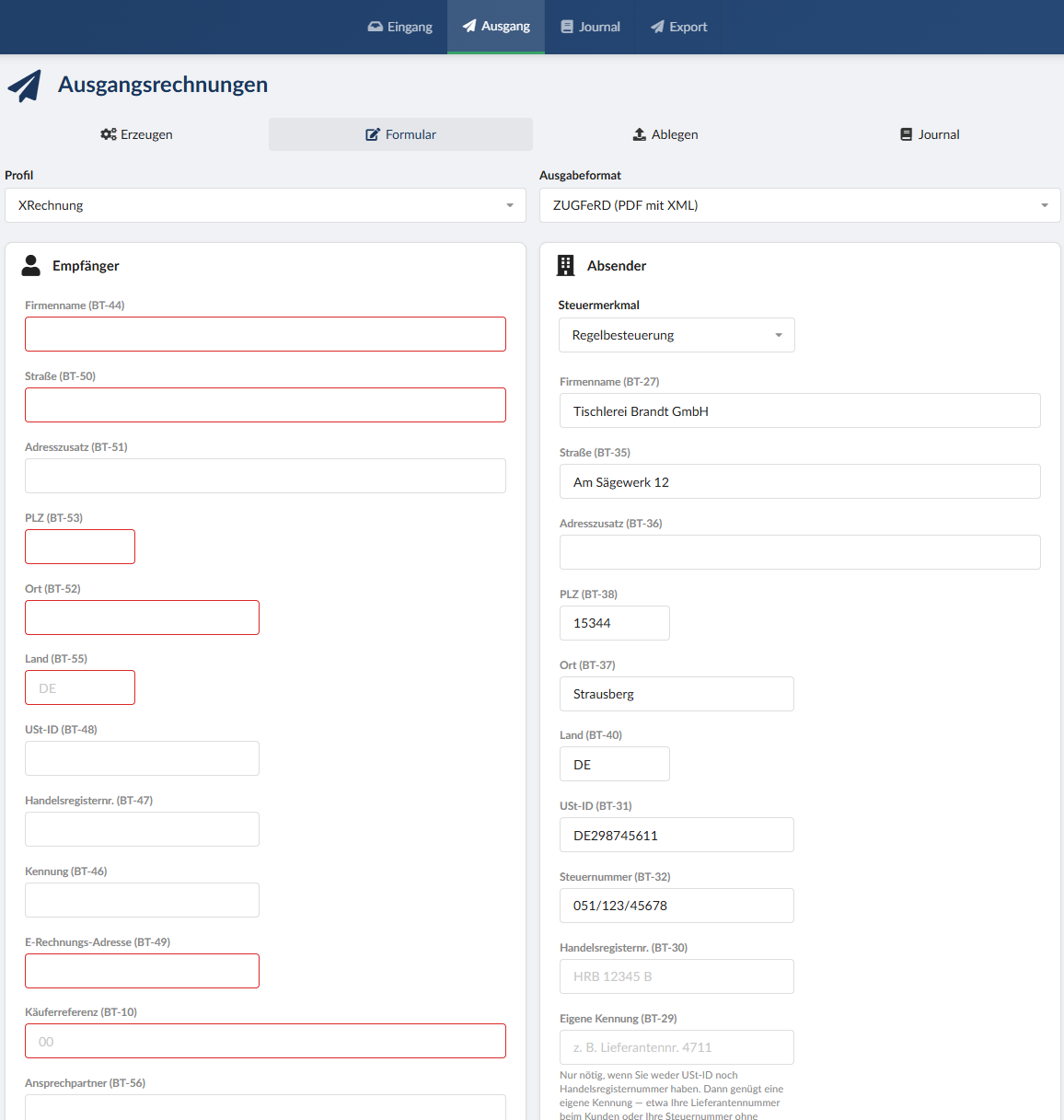1064x1120 pixels.
Task: Switch to the Erzeugen sub-tab
Action: coord(136,134)
